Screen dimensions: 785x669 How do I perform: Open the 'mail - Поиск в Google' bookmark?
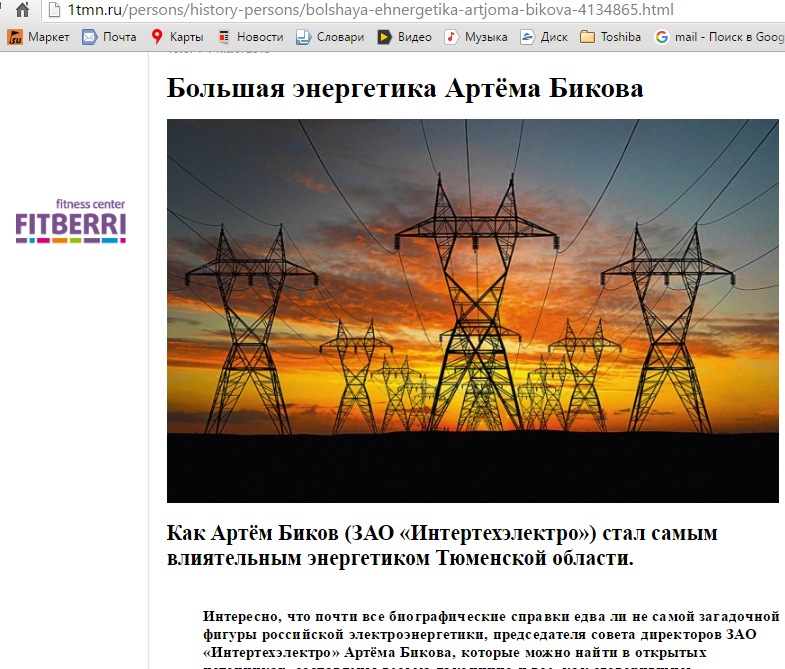[719, 37]
